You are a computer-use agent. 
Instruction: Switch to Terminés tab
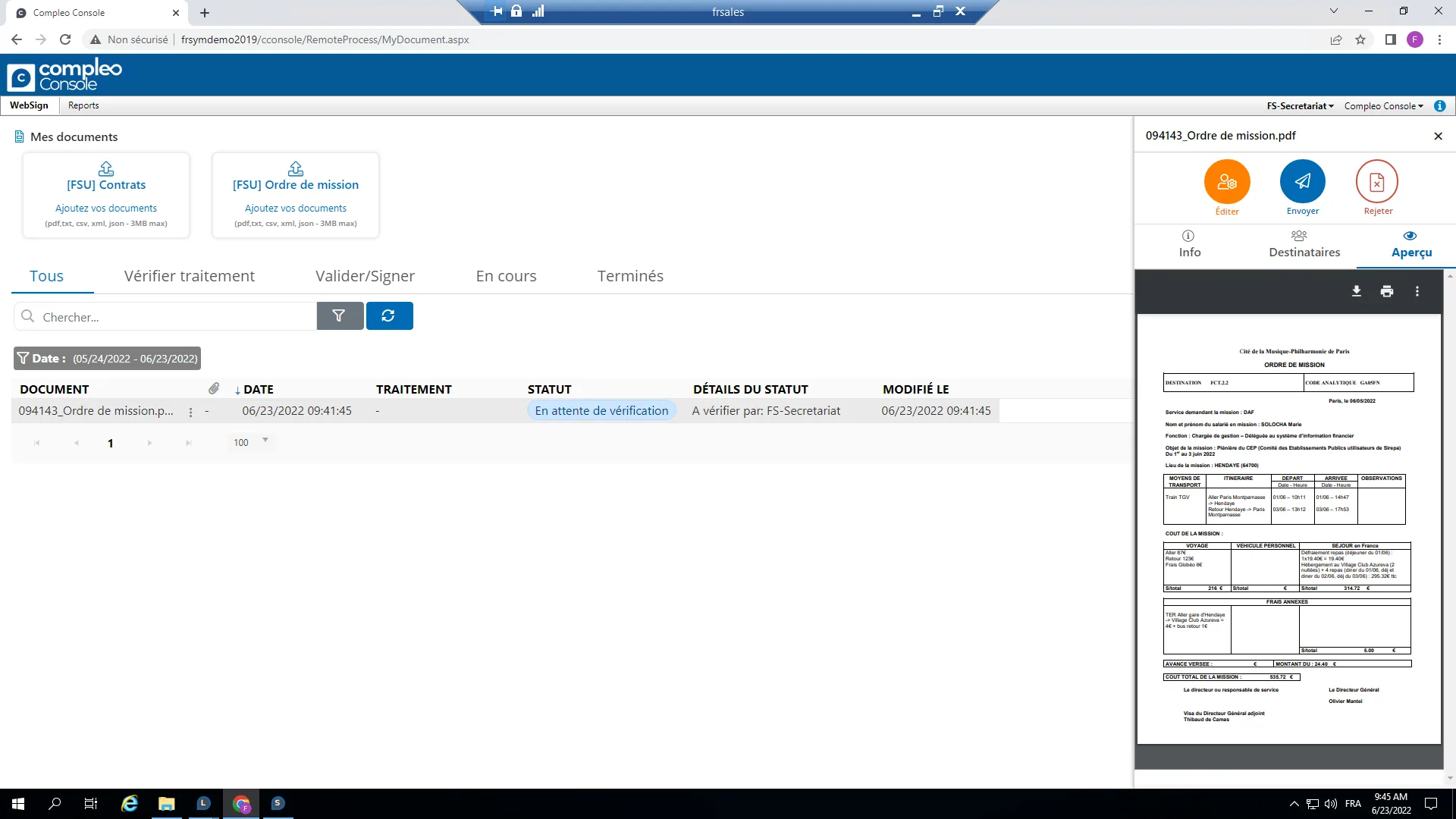click(630, 276)
